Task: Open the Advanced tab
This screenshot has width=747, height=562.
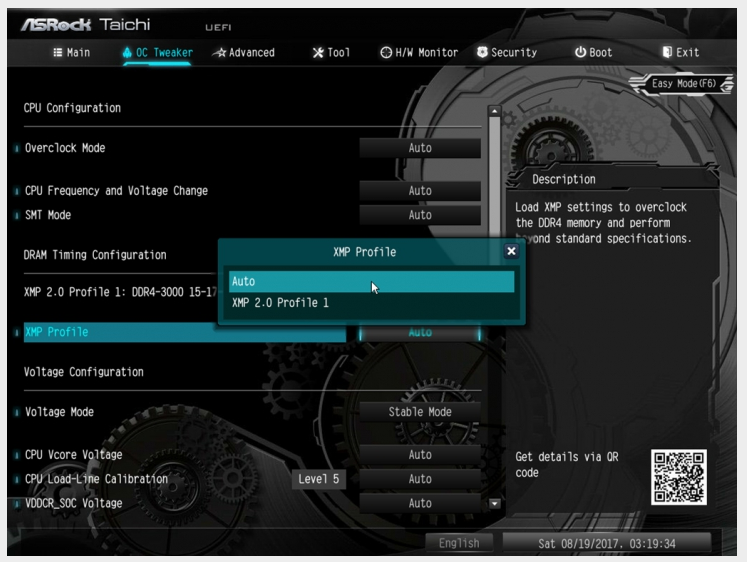Action: pyautogui.click(x=243, y=52)
